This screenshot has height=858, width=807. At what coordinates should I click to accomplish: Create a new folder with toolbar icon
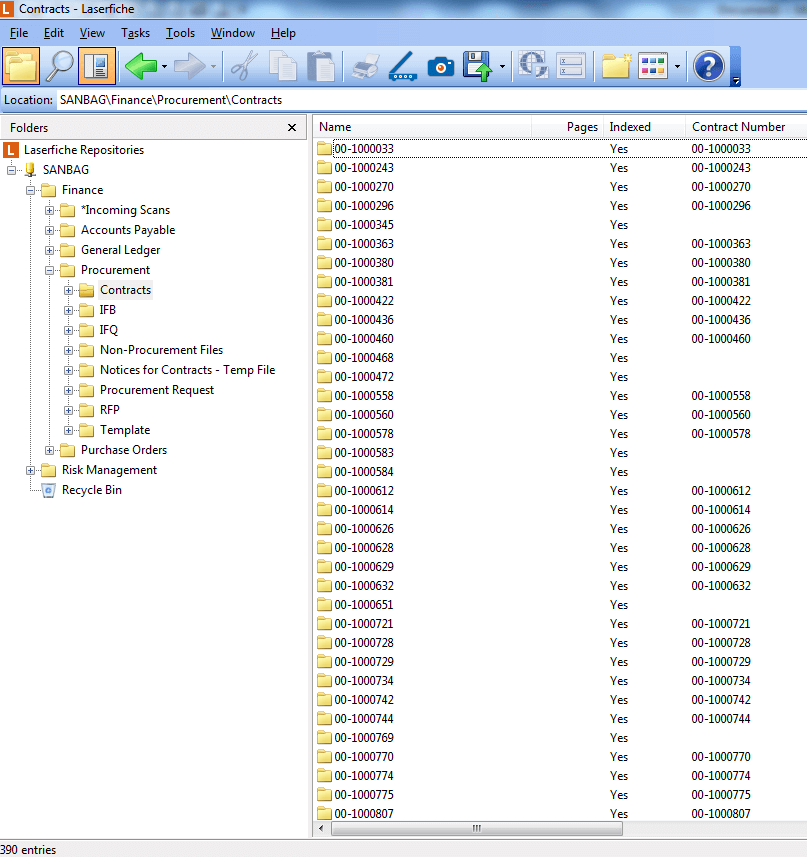tap(616, 66)
